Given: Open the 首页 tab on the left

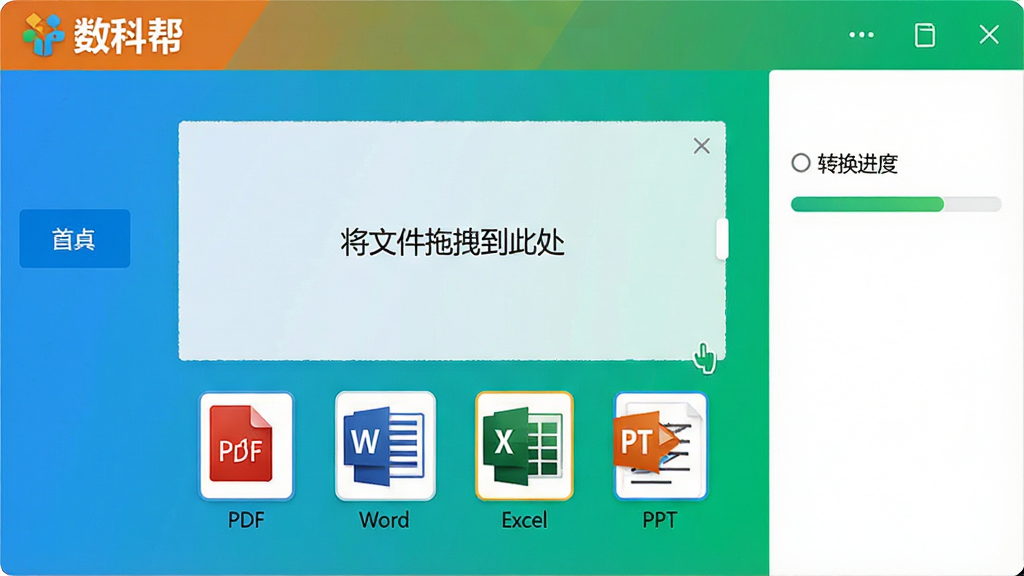Looking at the screenshot, I should point(74,239).
